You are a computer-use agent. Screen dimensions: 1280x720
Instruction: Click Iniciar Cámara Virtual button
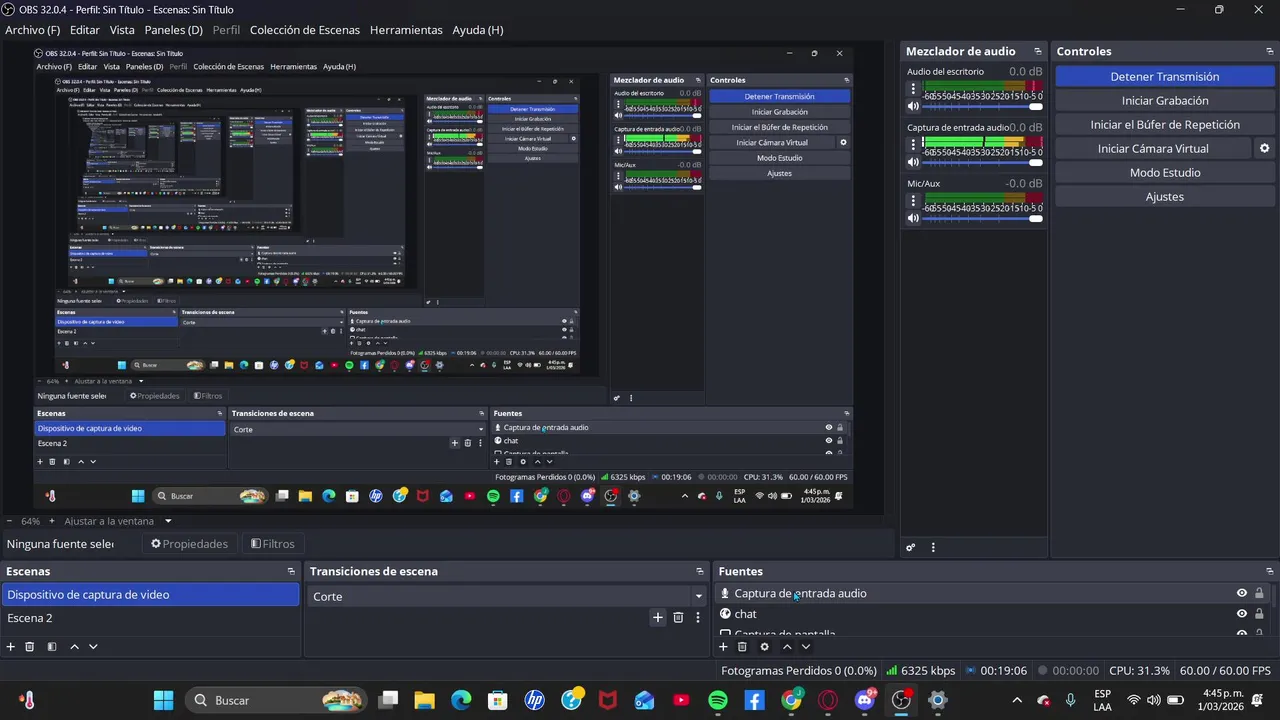tap(1153, 148)
